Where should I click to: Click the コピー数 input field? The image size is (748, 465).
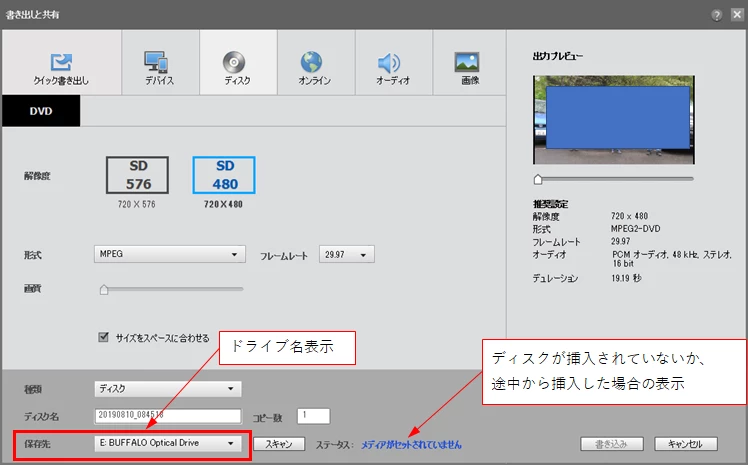[313, 415]
